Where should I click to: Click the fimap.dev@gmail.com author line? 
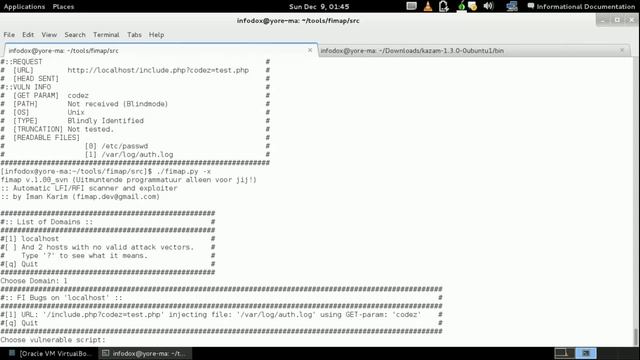pos(80,197)
